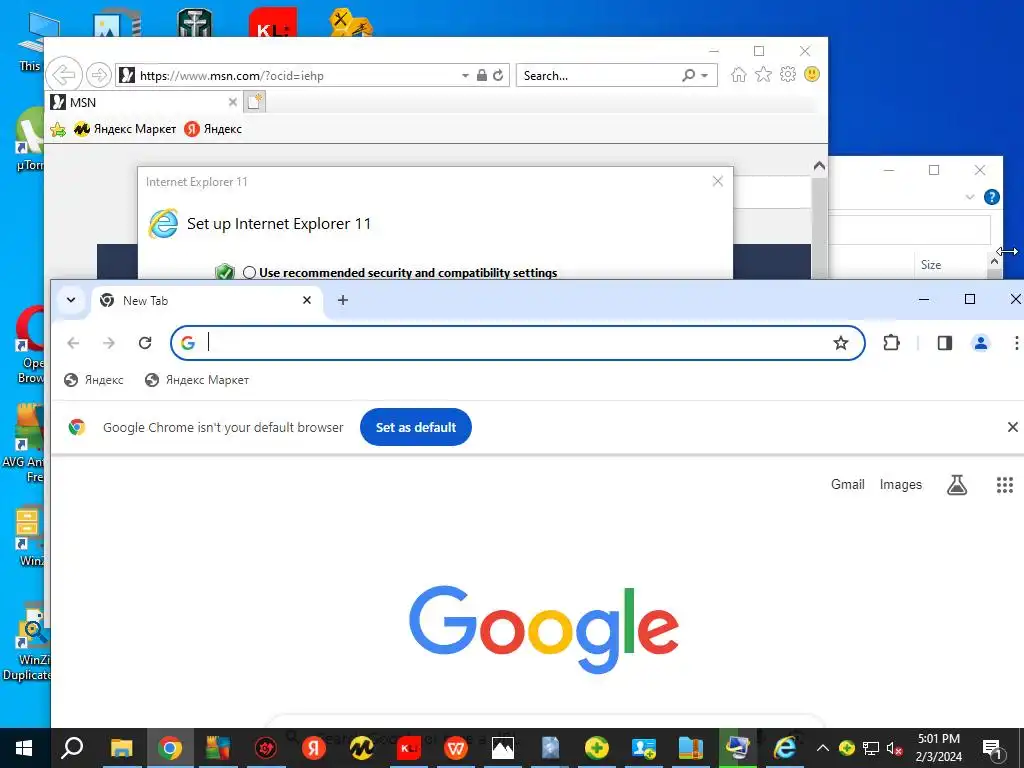Open Яндекс Маркет bookmark in Chrome

pos(197,380)
